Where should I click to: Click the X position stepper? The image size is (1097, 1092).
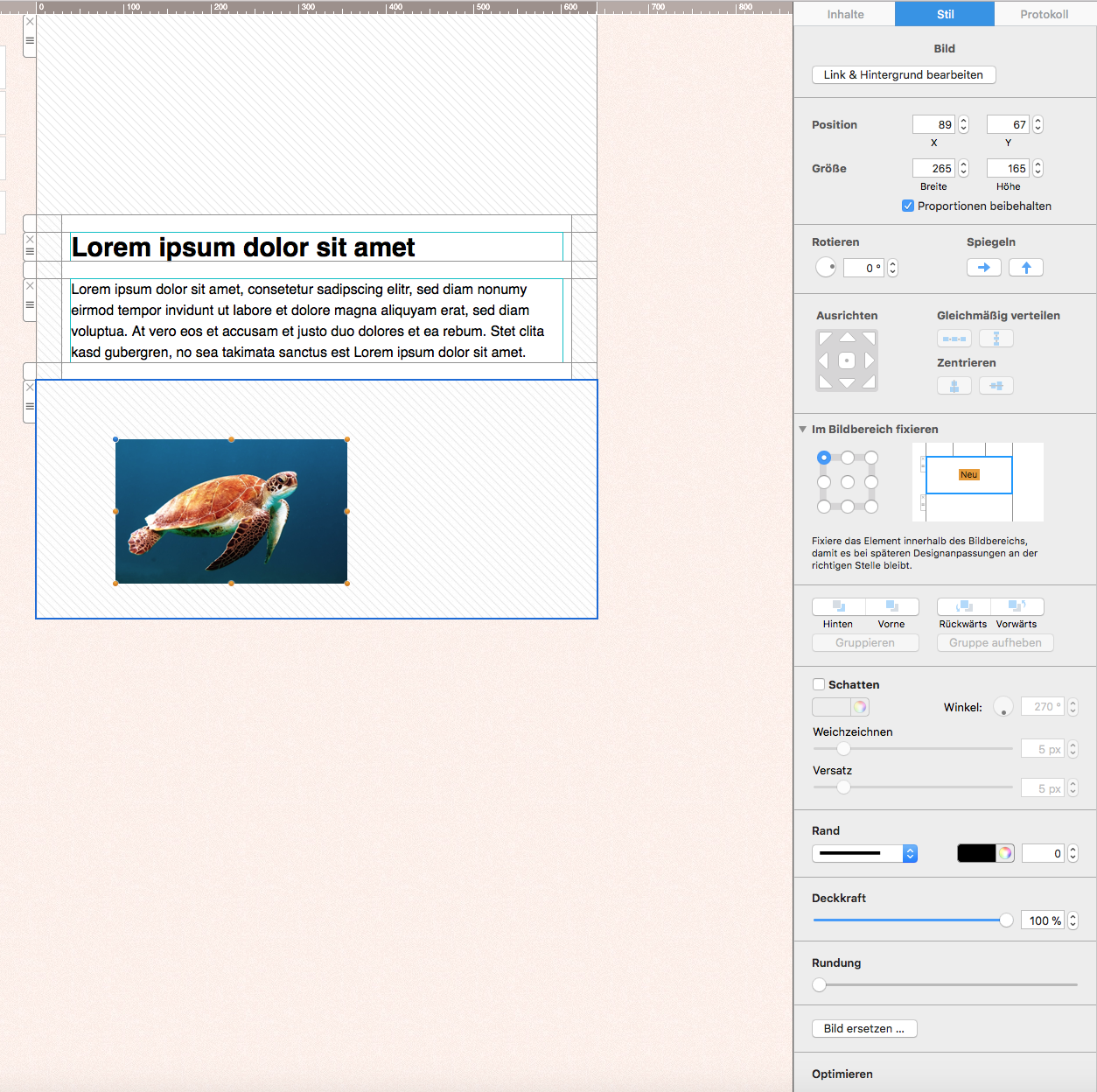coord(963,124)
